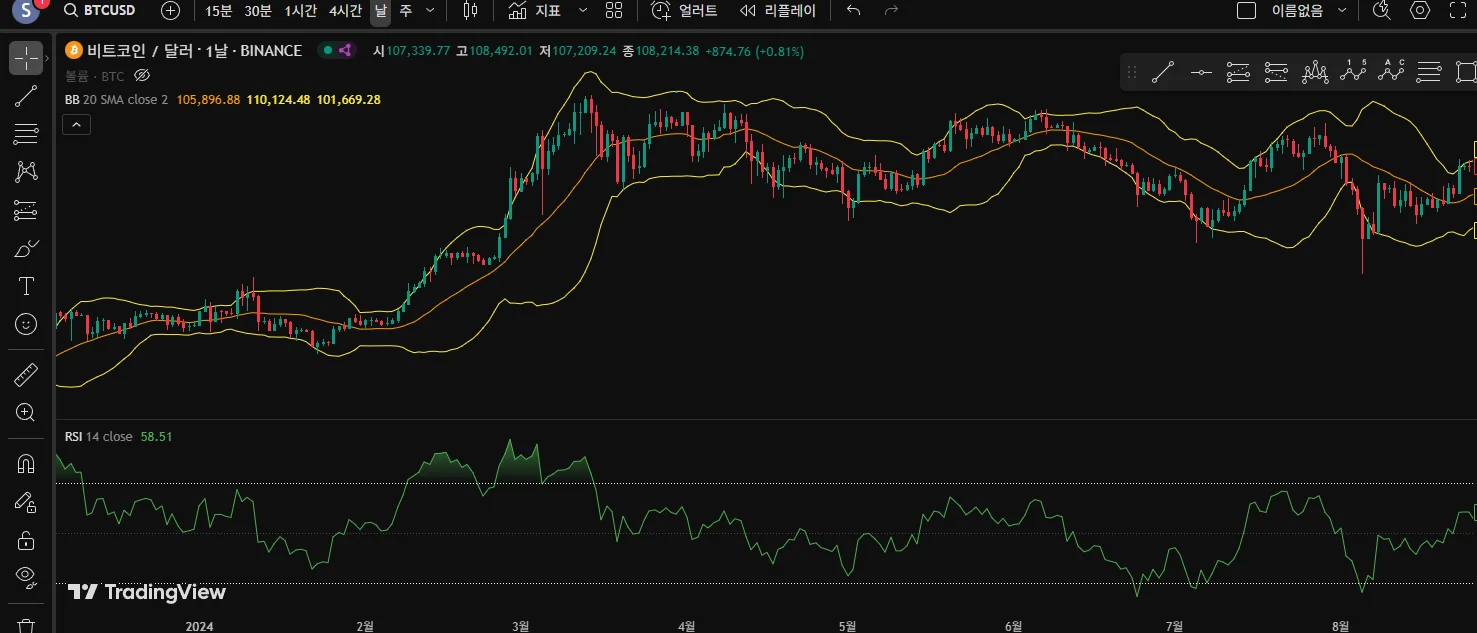The height and width of the screenshot is (633, 1477).
Task: Start the 리플레이 bar replay
Action: pyautogui.click(x=778, y=11)
